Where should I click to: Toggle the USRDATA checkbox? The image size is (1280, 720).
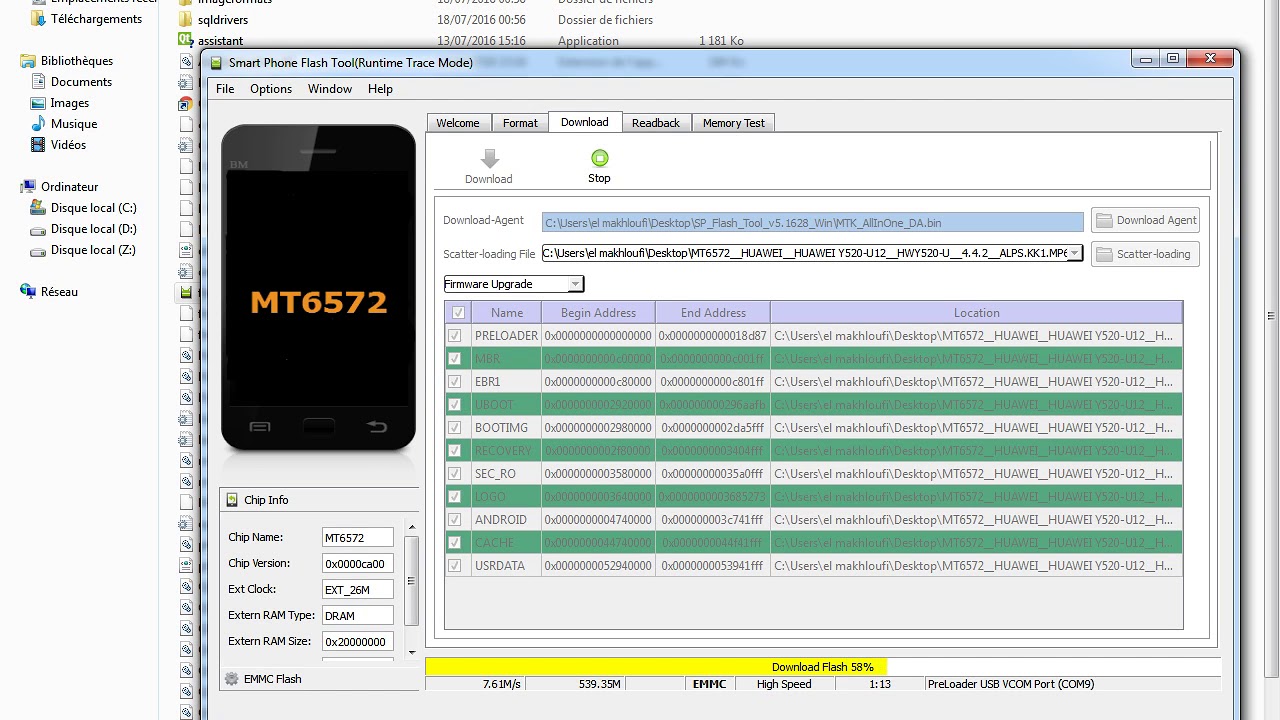pos(455,566)
